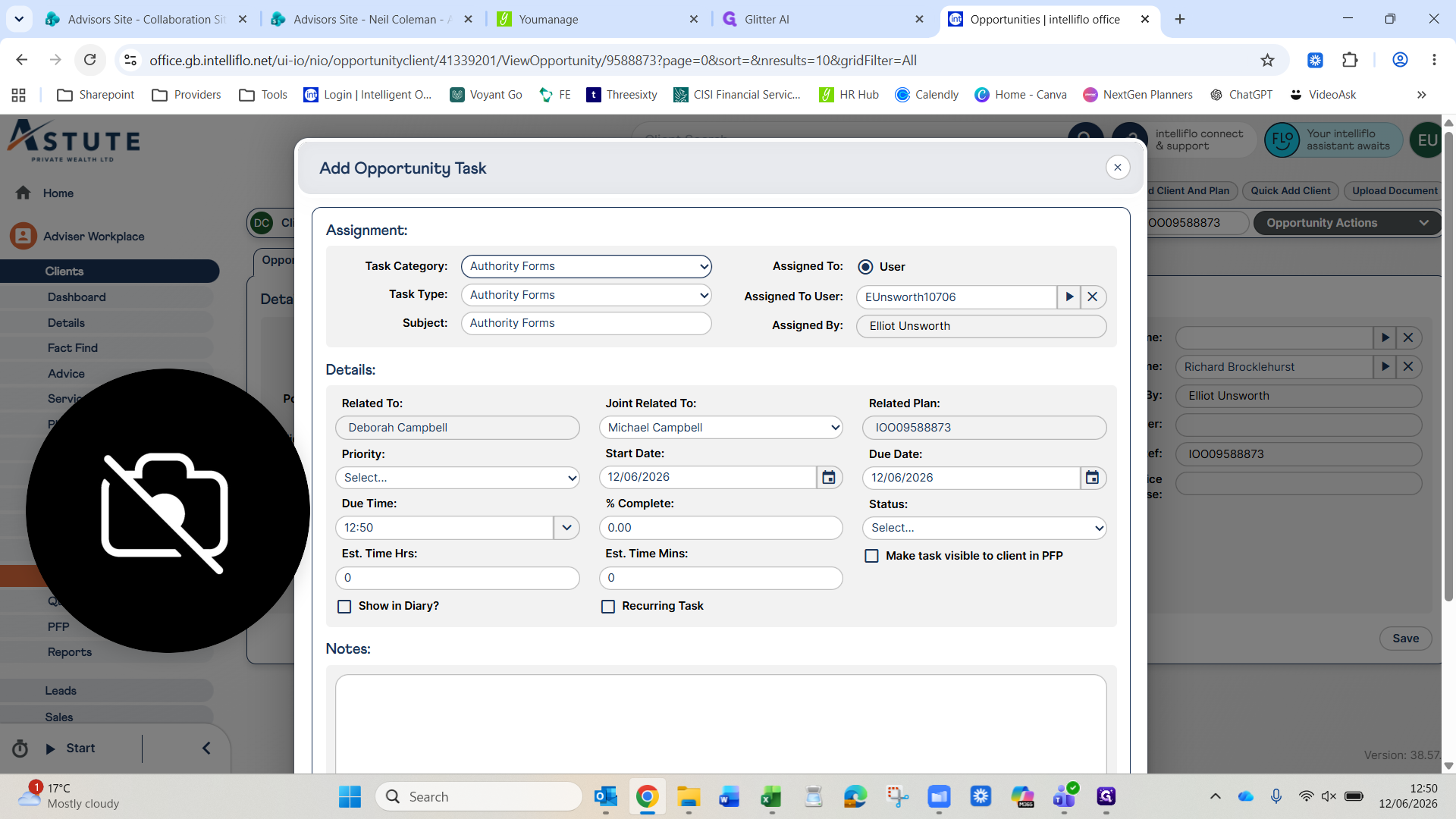
Task: Open Dashboard in the sidebar
Action: (77, 297)
